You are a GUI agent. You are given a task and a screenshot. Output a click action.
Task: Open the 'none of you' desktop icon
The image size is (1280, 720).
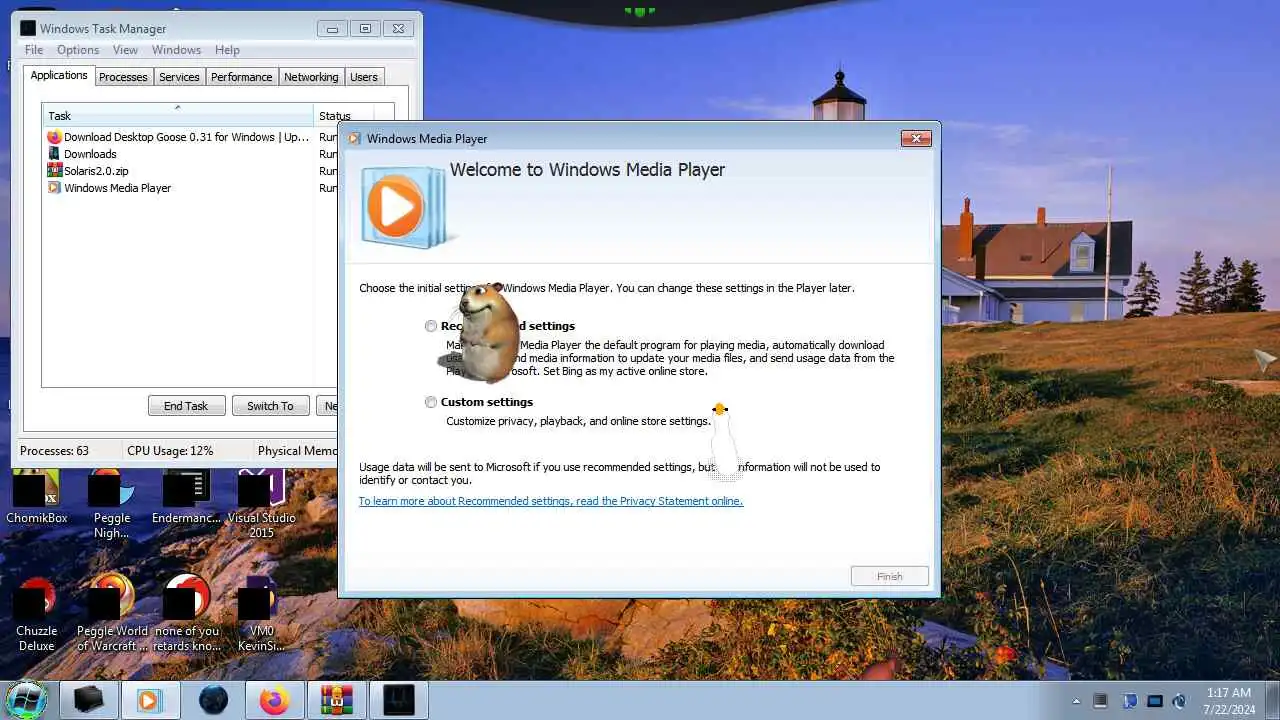pyautogui.click(x=186, y=614)
